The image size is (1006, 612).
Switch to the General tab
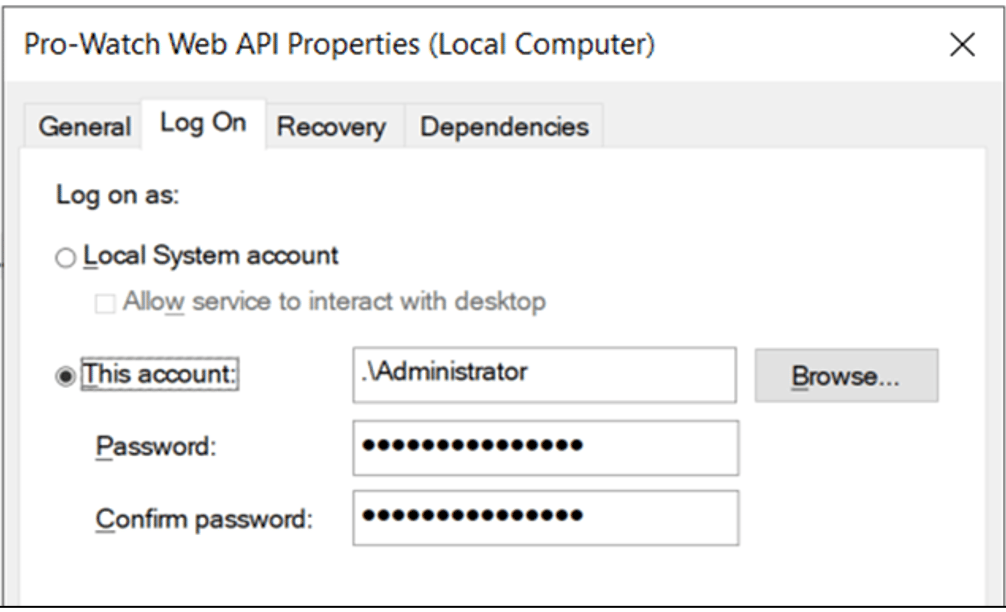83,126
